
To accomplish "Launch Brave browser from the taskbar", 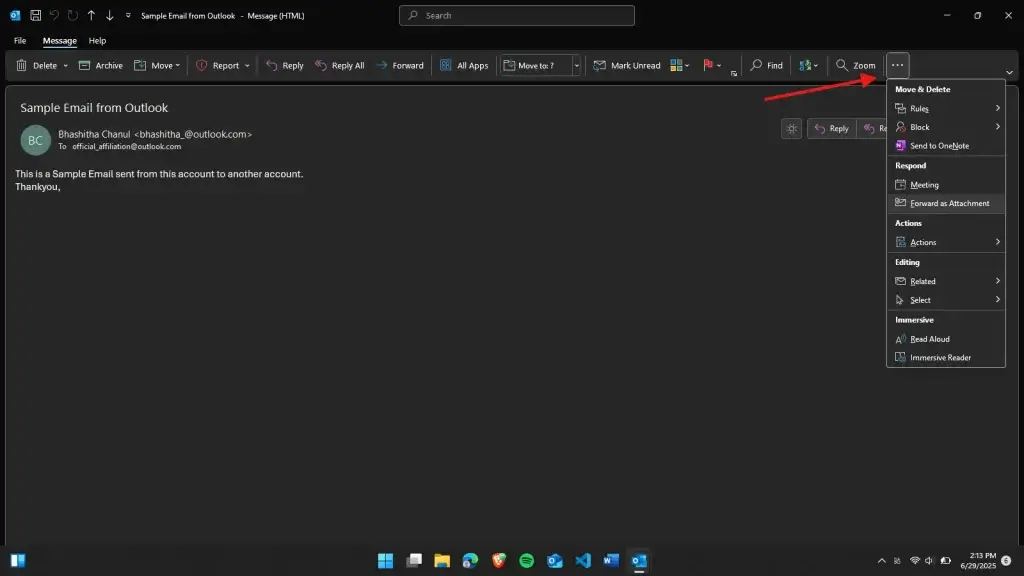I will [499, 560].
